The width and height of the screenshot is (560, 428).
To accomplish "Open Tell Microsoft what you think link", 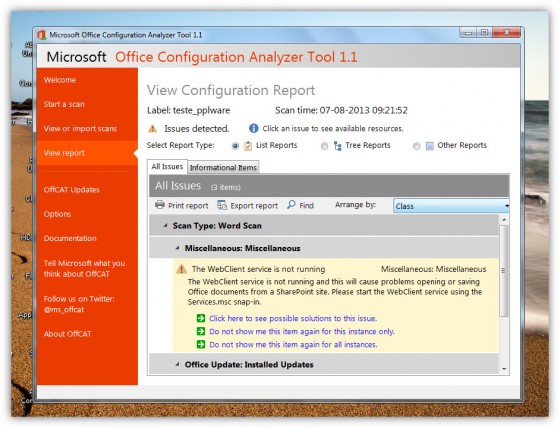I will pos(84,268).
